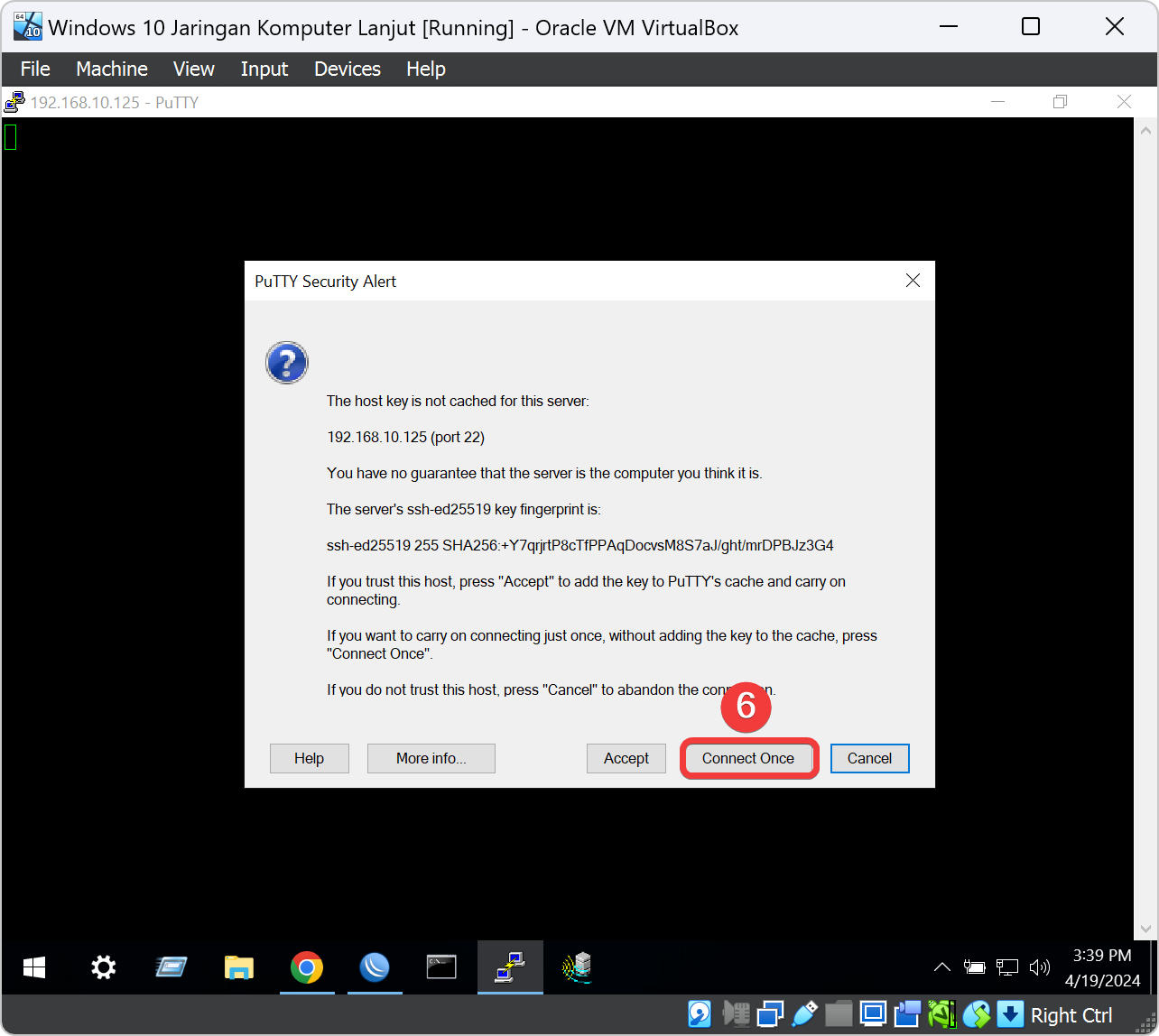Viewport: 1159px width, 1036px height.
Task: Click the More info... button
Action: (431, 758)
